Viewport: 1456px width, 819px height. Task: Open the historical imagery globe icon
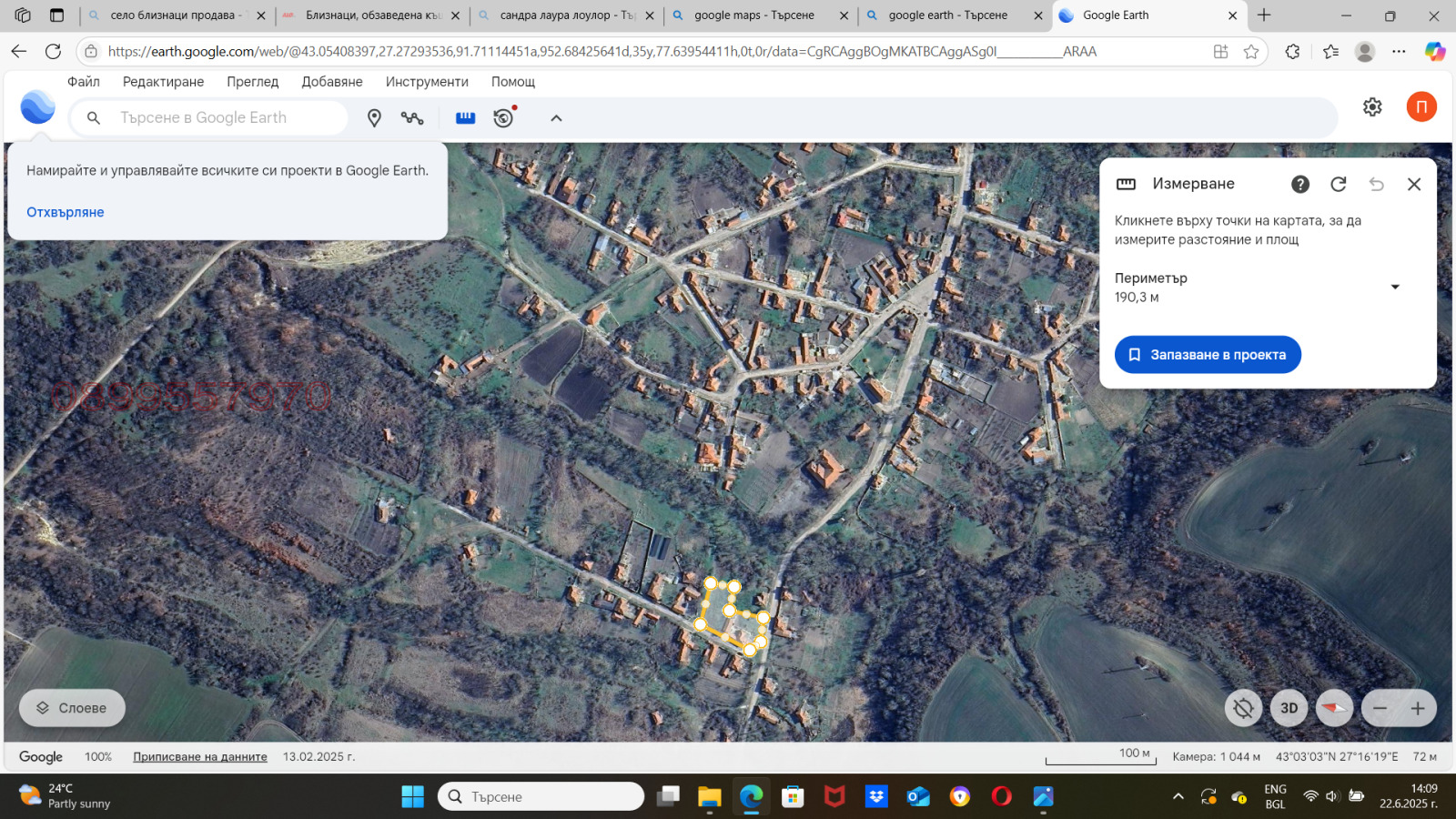tap(504, 117)
